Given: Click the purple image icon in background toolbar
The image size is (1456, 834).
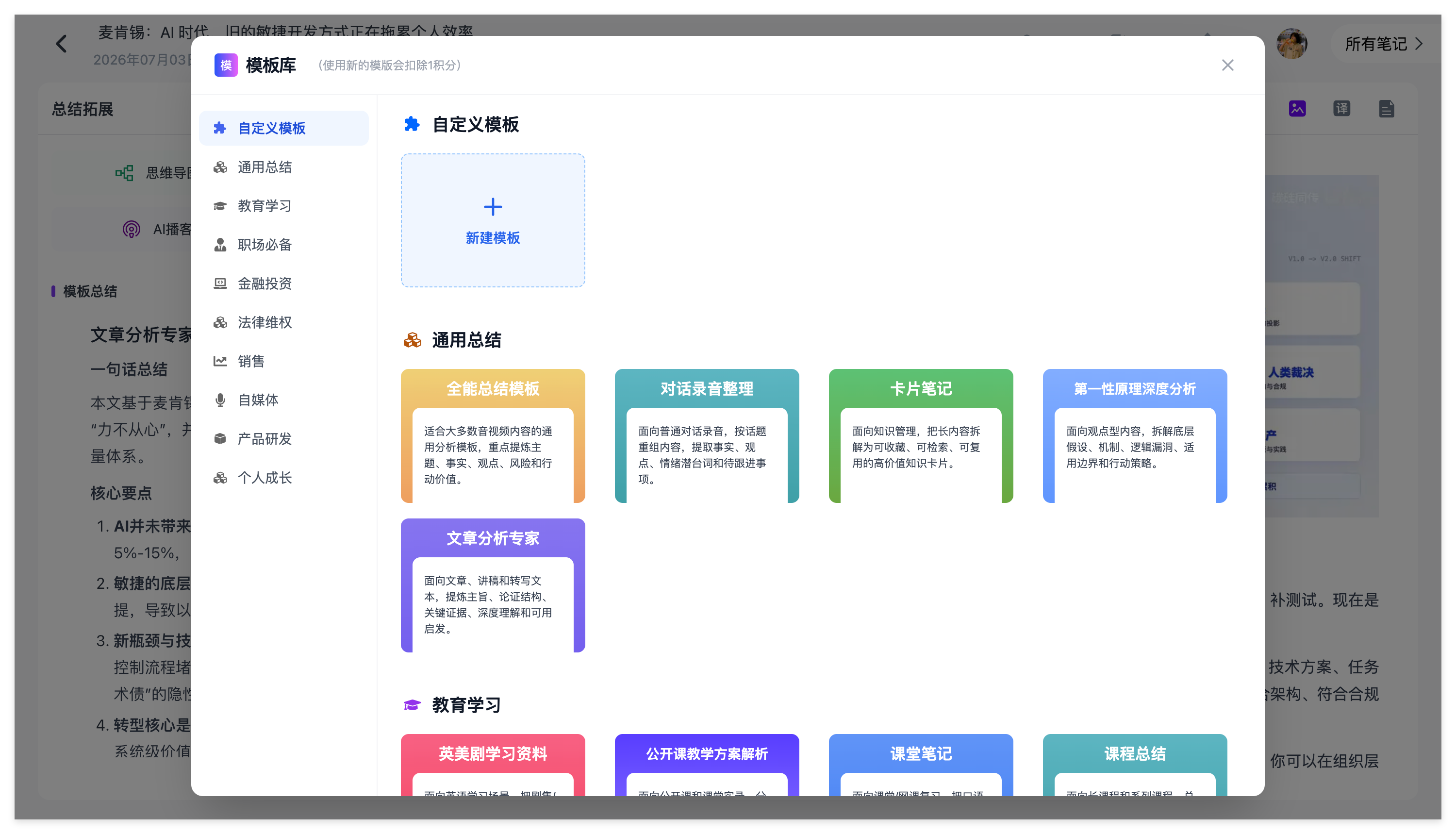Looking at the screenshot, I should coord(1297,108).
